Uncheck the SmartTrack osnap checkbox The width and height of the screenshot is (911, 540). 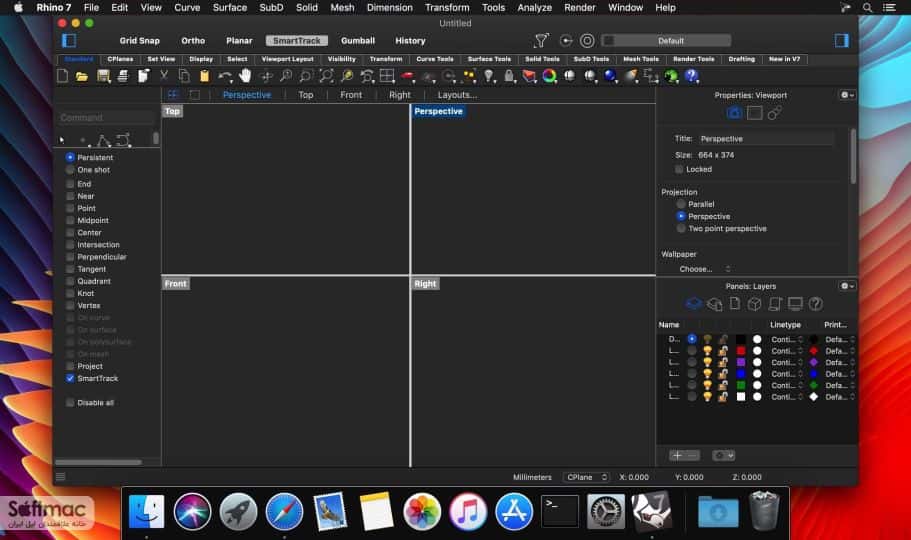[70, 378]
